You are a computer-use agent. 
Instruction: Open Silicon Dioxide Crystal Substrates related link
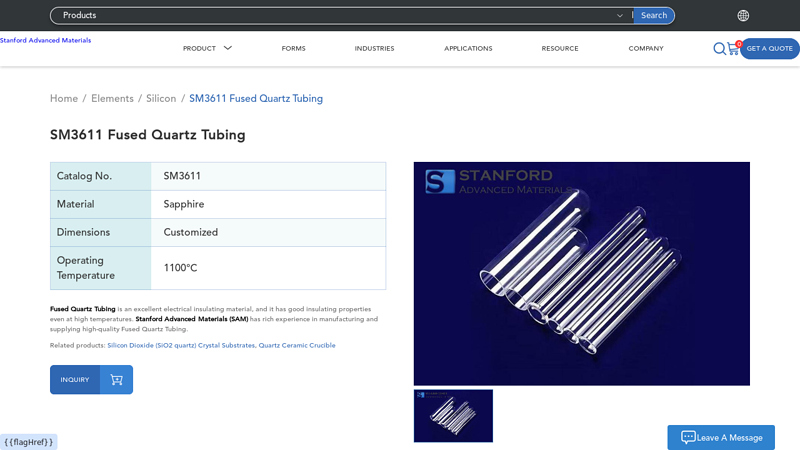pos(181,345)
